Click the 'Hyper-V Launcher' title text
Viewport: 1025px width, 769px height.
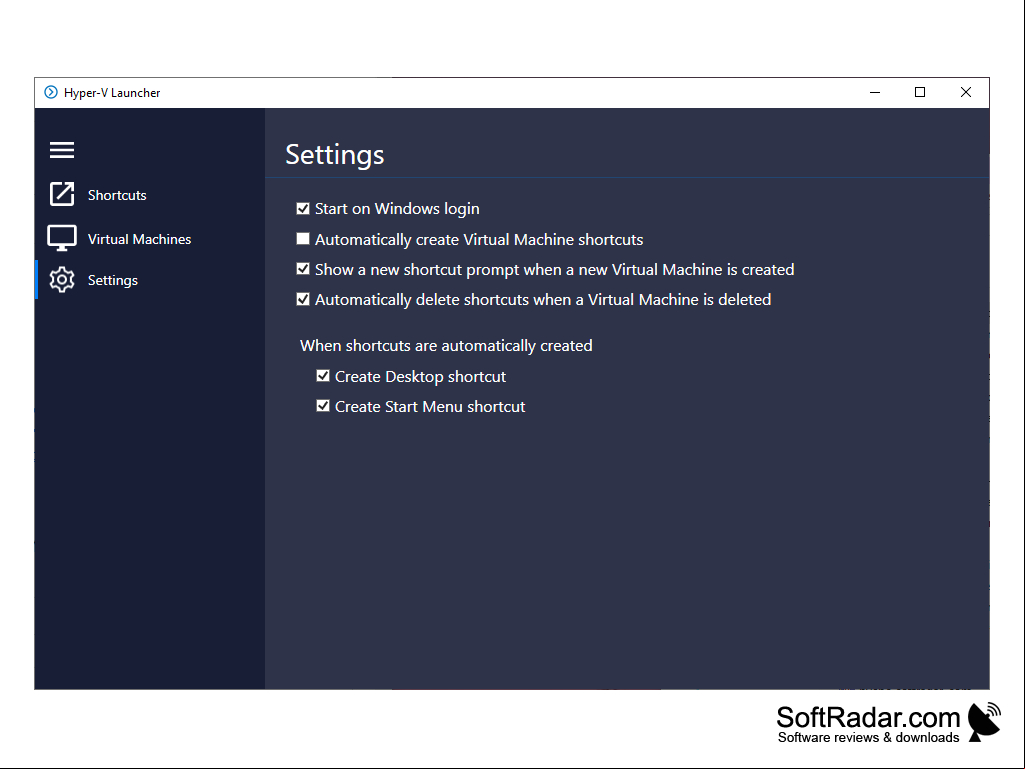point(112,93)
